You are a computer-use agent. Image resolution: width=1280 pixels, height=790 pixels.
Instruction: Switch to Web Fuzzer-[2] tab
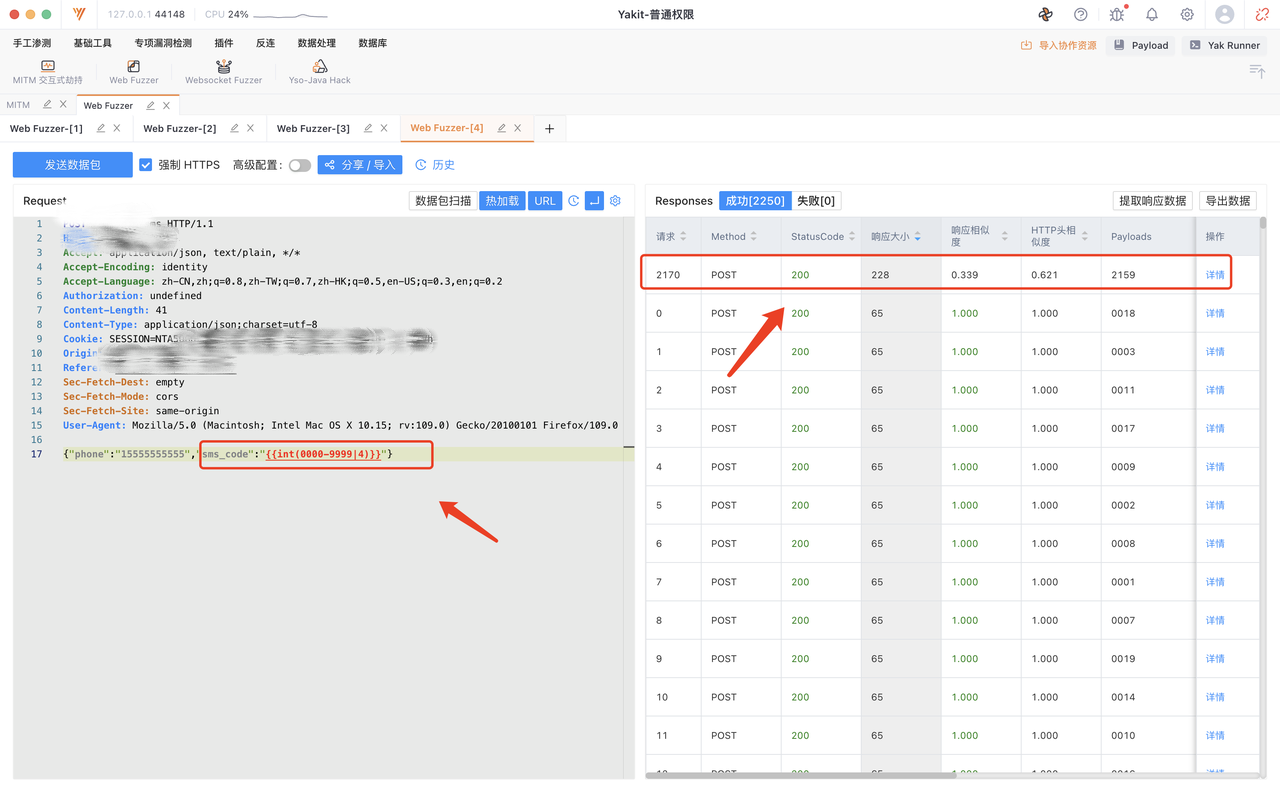[x=180, y=128]
